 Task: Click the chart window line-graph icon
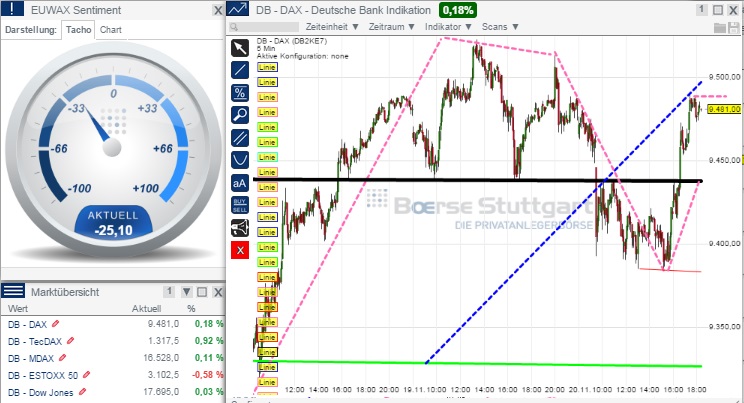pyautogui.click(x=238, y=9)
